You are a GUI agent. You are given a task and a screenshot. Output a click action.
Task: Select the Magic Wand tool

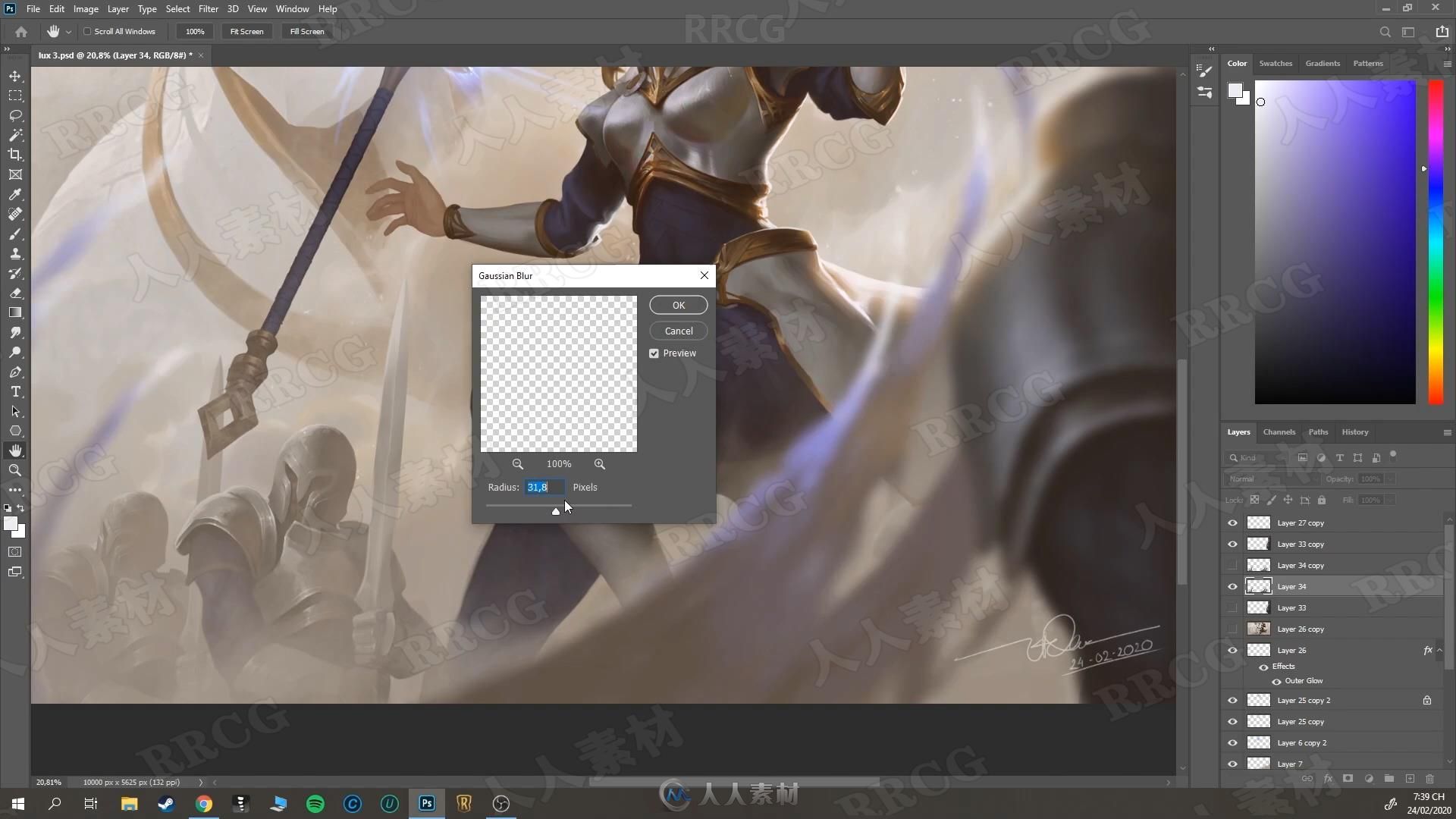(15, 135)
